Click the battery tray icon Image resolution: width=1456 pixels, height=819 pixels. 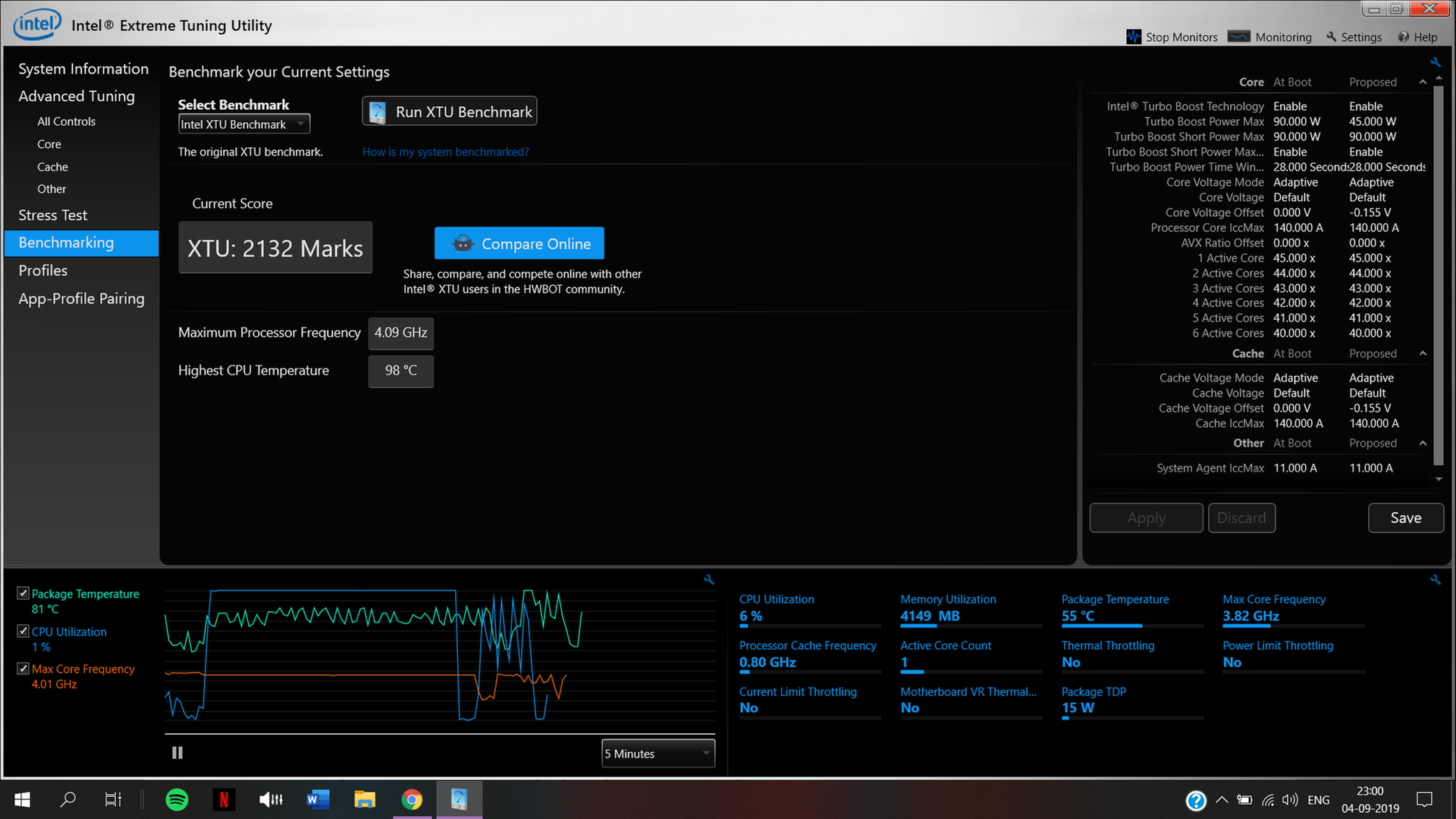click(x=1244, y=799)
